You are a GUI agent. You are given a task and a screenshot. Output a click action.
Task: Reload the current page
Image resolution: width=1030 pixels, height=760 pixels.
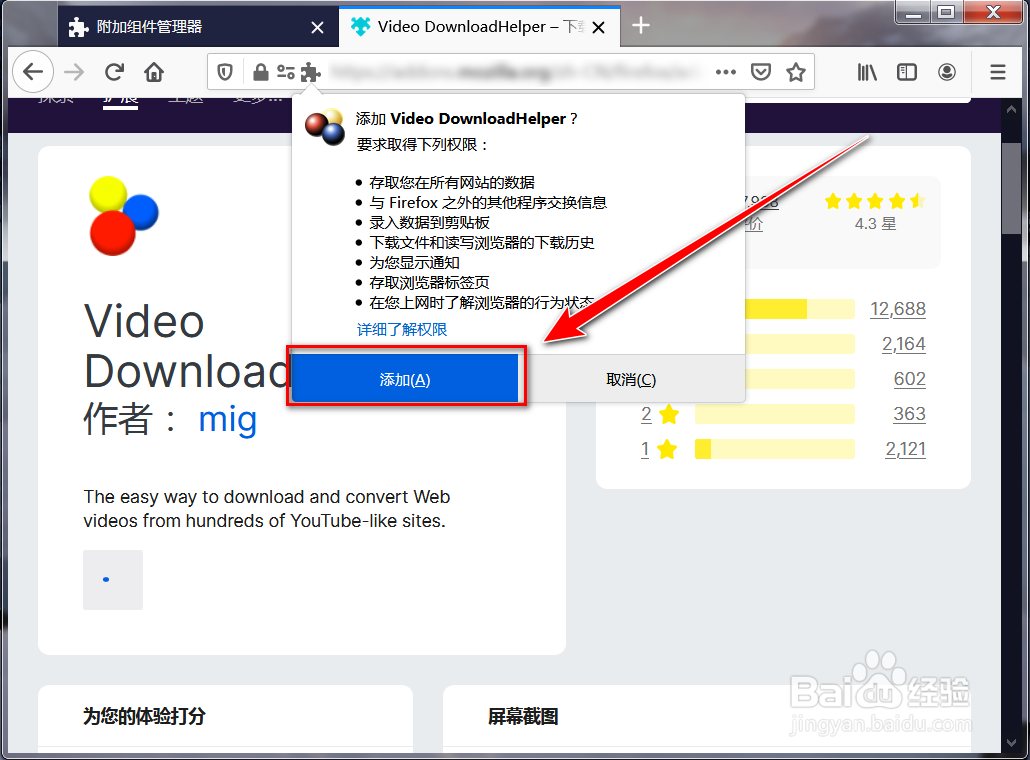click(x=114, y=72)
